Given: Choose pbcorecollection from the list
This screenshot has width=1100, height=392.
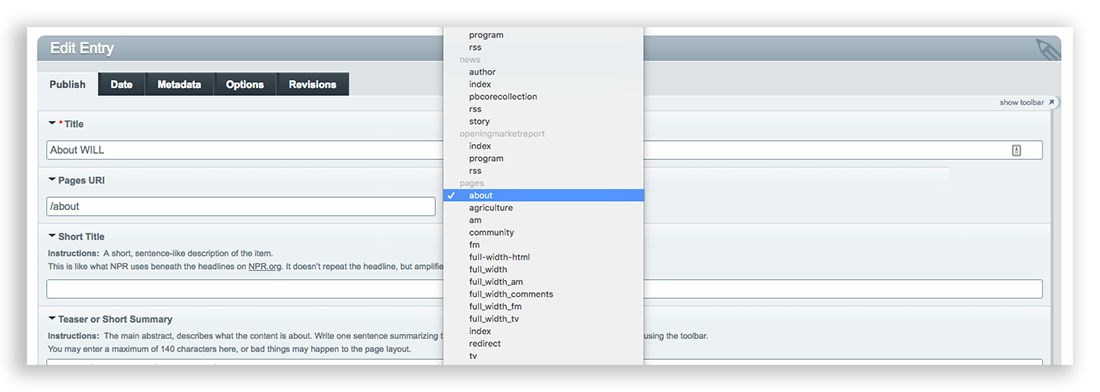Looking at the screenshot, I should [x=544, y=97].
